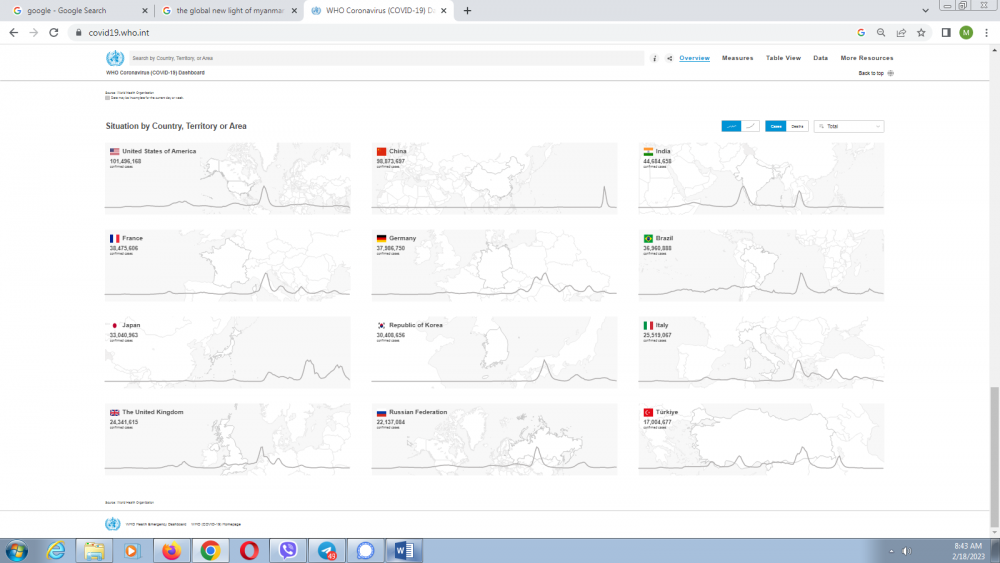Select the Cases toggle button
Screen dimensions: 1000x563
(x=775, y=126)
